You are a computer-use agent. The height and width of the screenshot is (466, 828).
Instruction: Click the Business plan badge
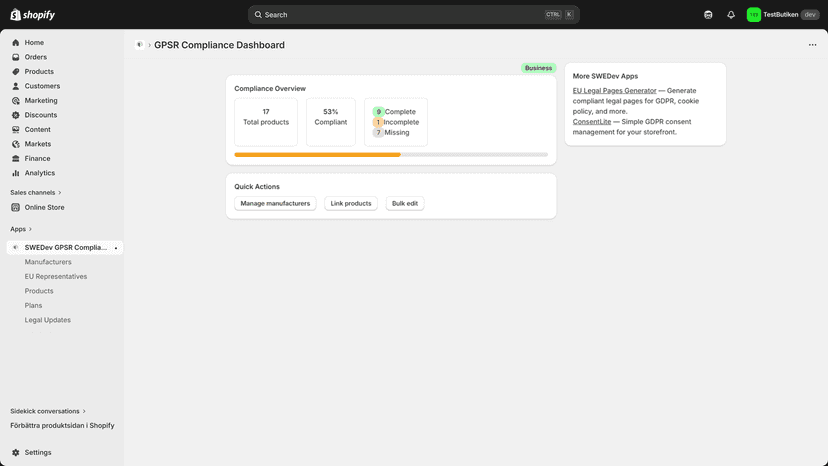point(538,68)
